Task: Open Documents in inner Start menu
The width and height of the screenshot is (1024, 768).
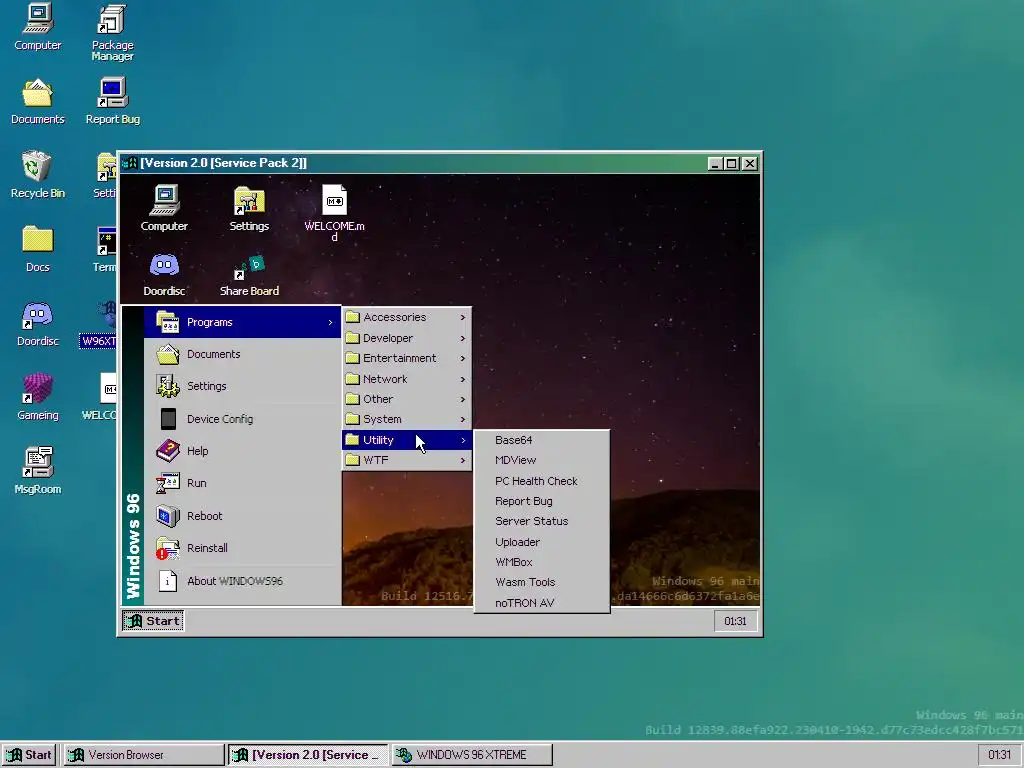Action: (242, 354)
